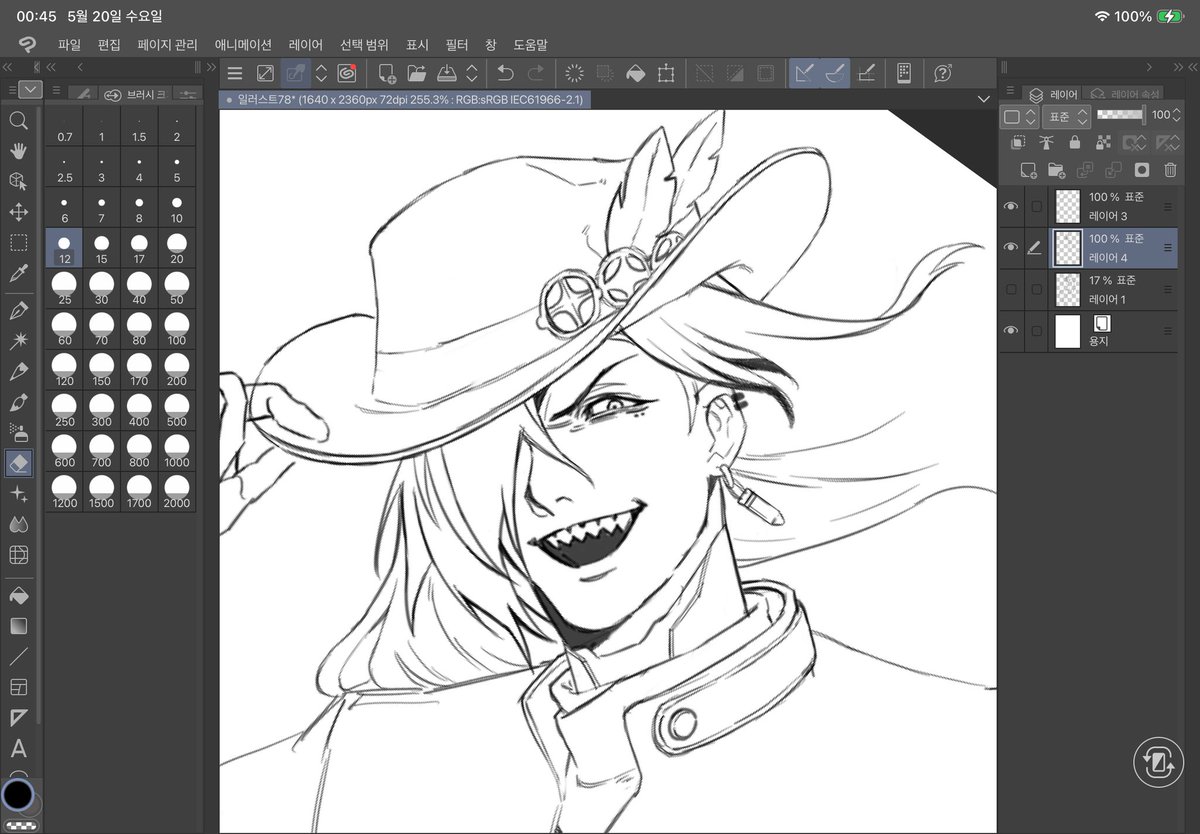The width and height of the screenshot is (1200, 834).
Task: Create layer mask icon
Action: 1141,170
